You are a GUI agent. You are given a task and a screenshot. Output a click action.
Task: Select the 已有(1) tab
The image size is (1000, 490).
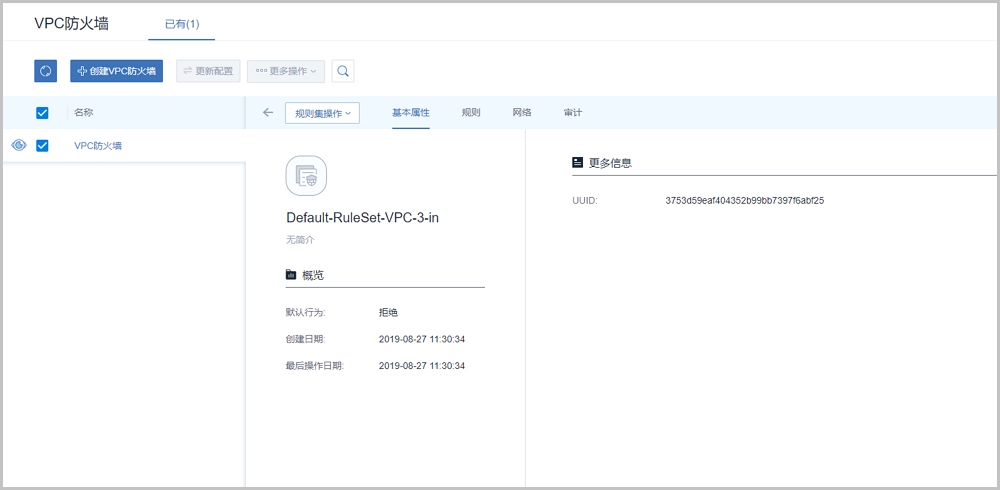pyautogui.click(x=182, y=23)
